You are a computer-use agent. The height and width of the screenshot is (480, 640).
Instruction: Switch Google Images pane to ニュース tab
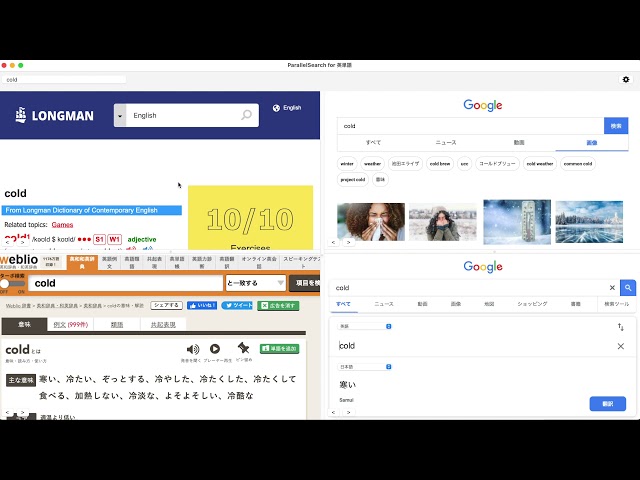(446, 142)
